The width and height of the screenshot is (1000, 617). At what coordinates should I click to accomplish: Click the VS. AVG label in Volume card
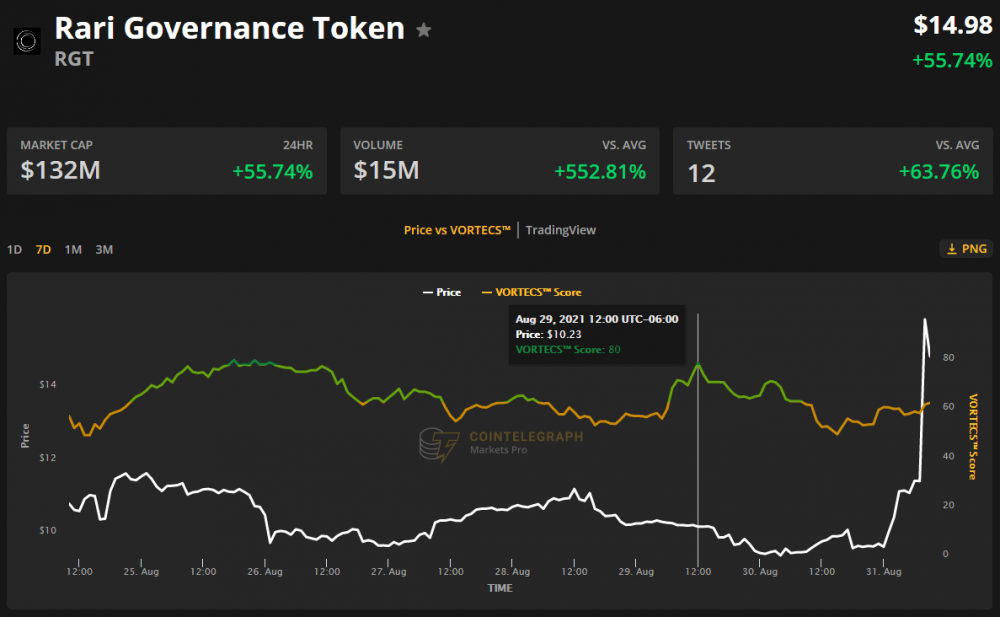(624, 145)
